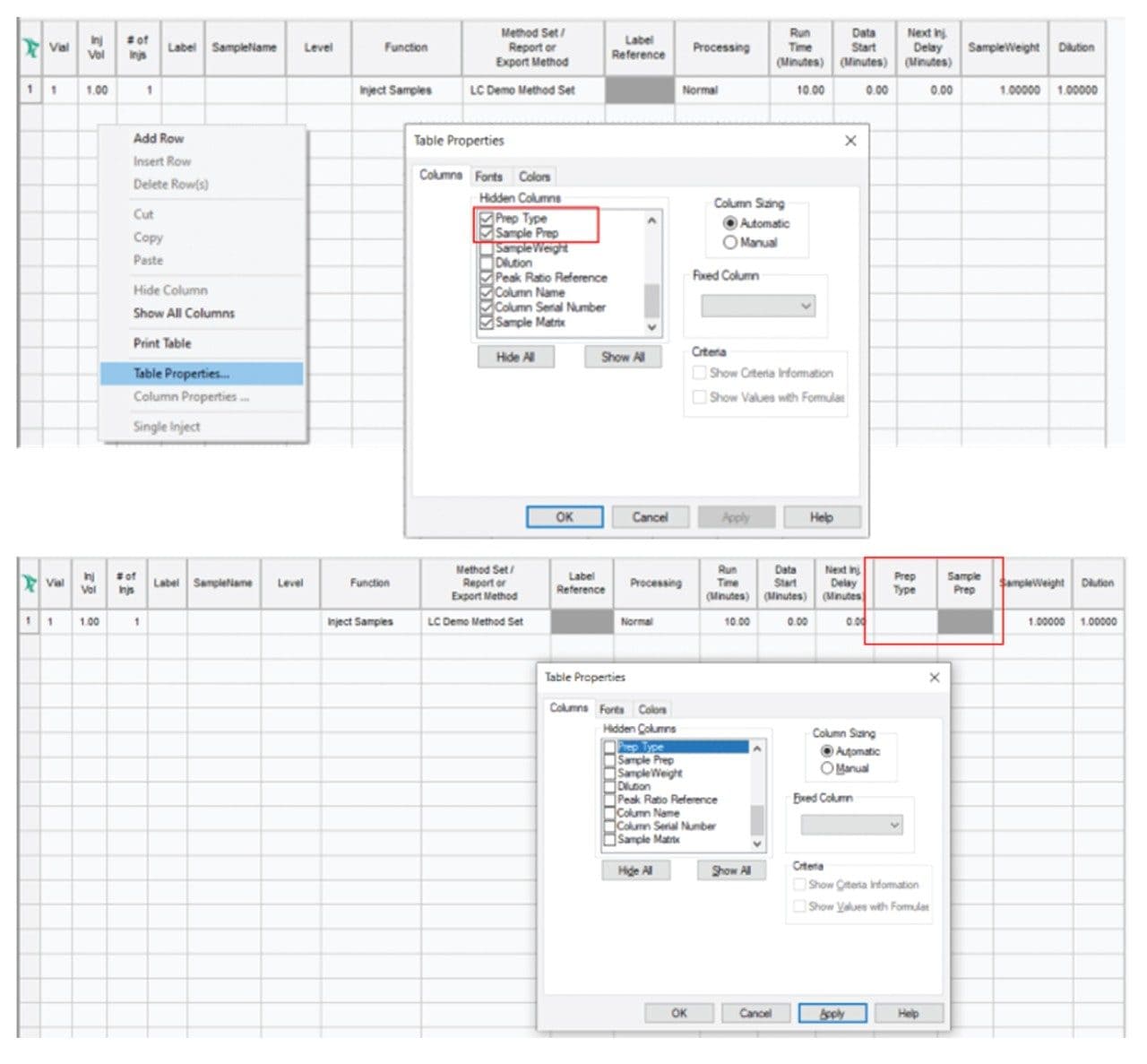Viewport: 1147px width, 1064px height.
Task: Select Table Properties... menu entry
Action: (202, 374)
